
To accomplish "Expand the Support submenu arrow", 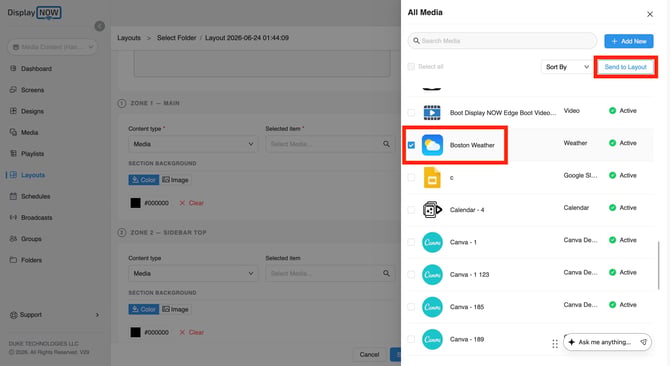I will (x=97, y=315).
